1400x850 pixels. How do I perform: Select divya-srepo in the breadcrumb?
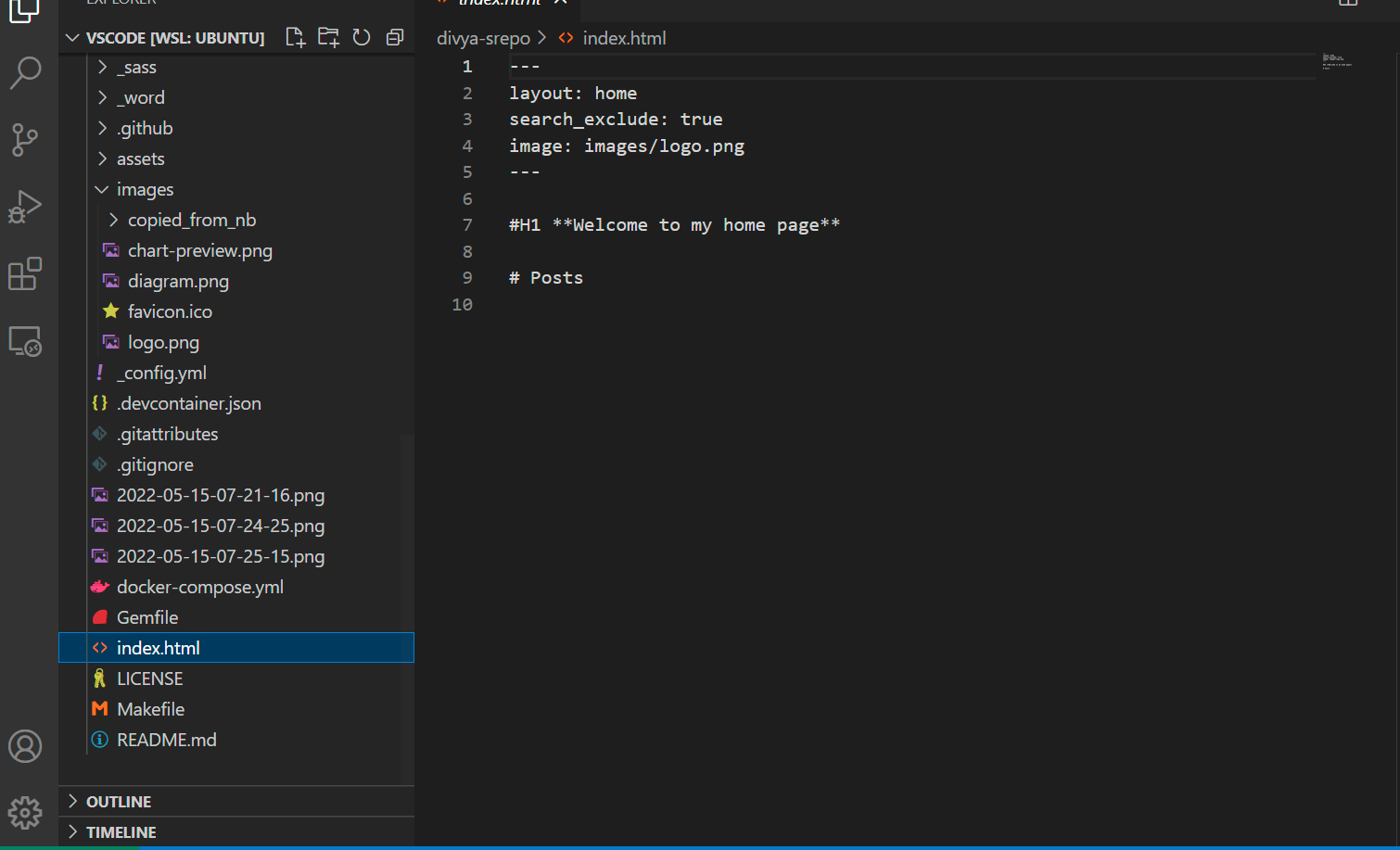483,38
